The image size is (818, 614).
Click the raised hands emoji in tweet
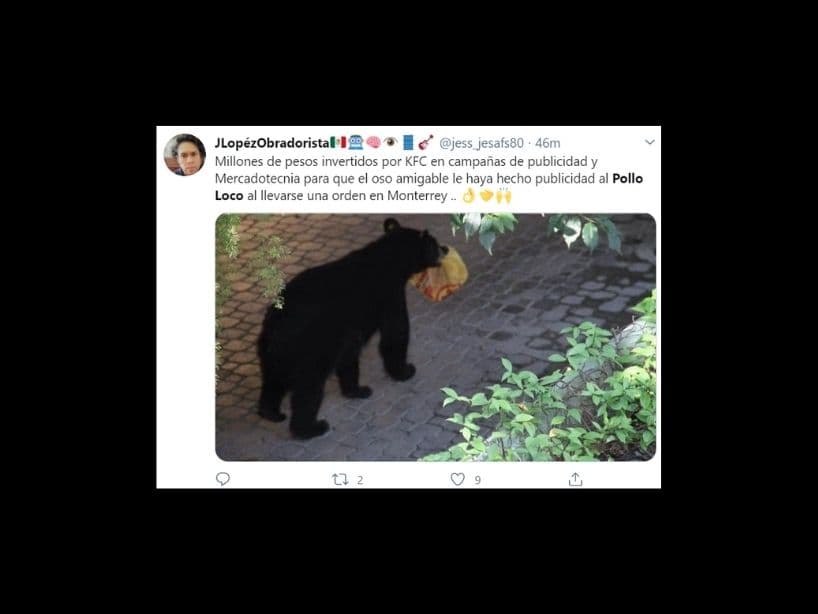(504, 196)
